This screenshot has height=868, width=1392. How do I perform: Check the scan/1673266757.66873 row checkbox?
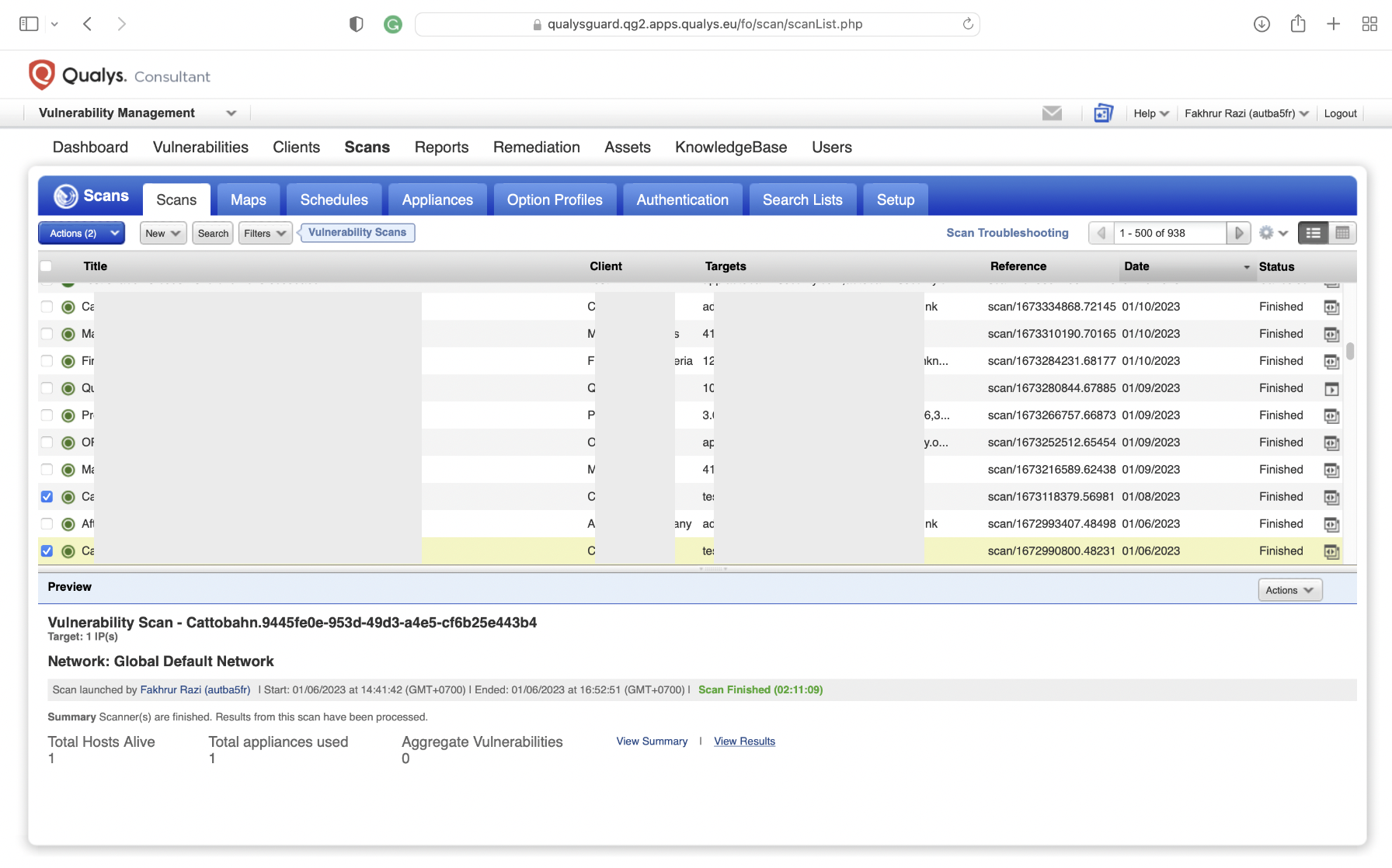(47, 415)
